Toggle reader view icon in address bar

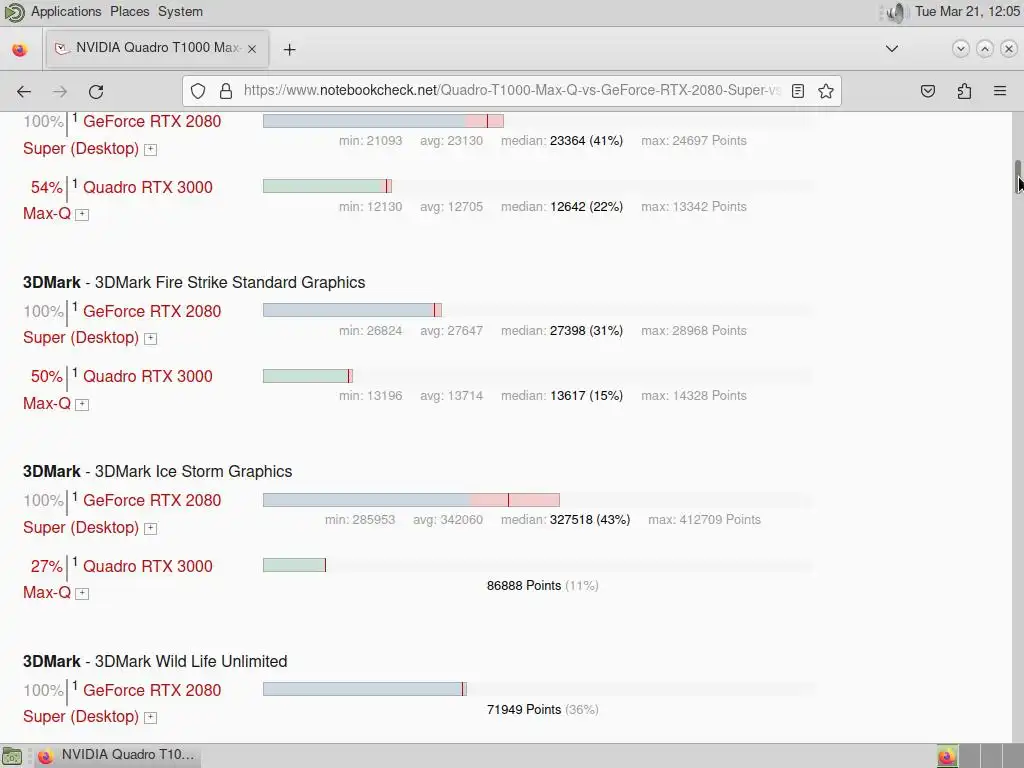click(797, 91)
